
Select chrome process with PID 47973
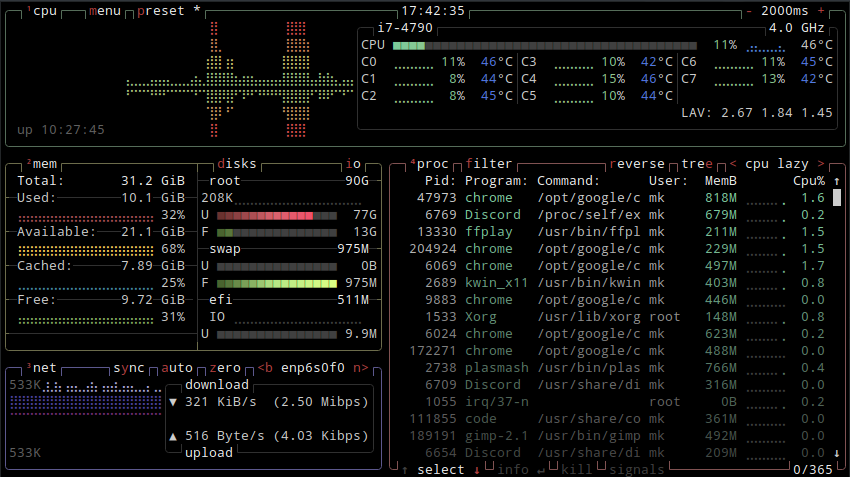click(x=617, y=198)
